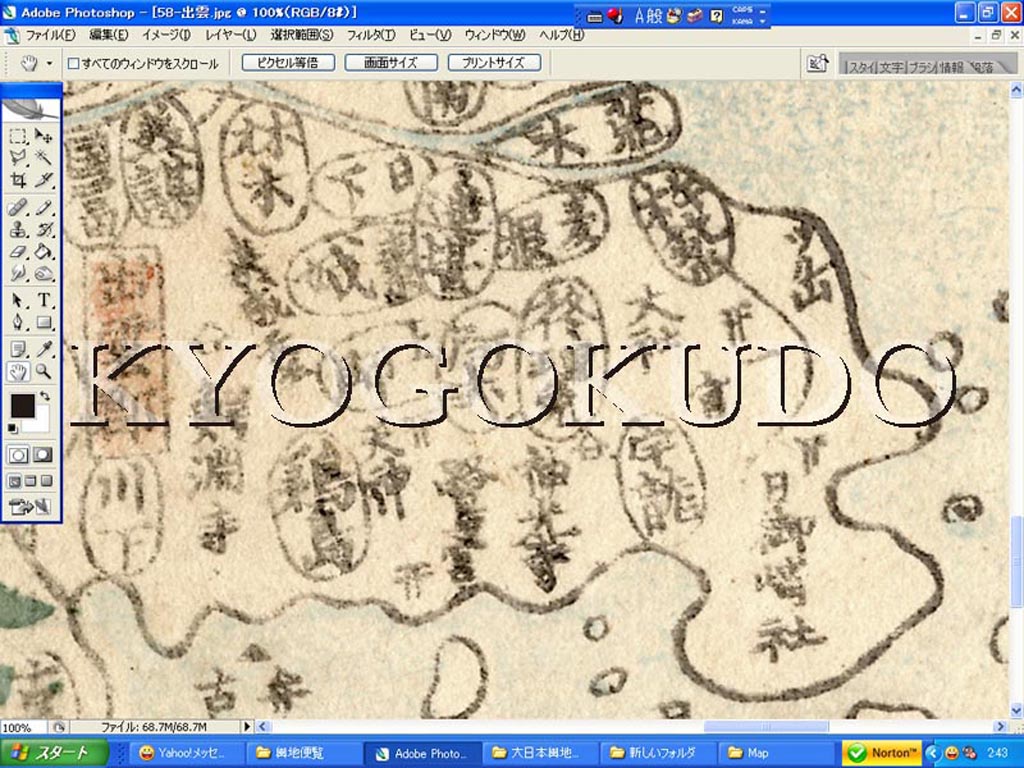Screen dimensions: 1024x768
Task: Reset to default black and white colors
Action: click(13, 428)
